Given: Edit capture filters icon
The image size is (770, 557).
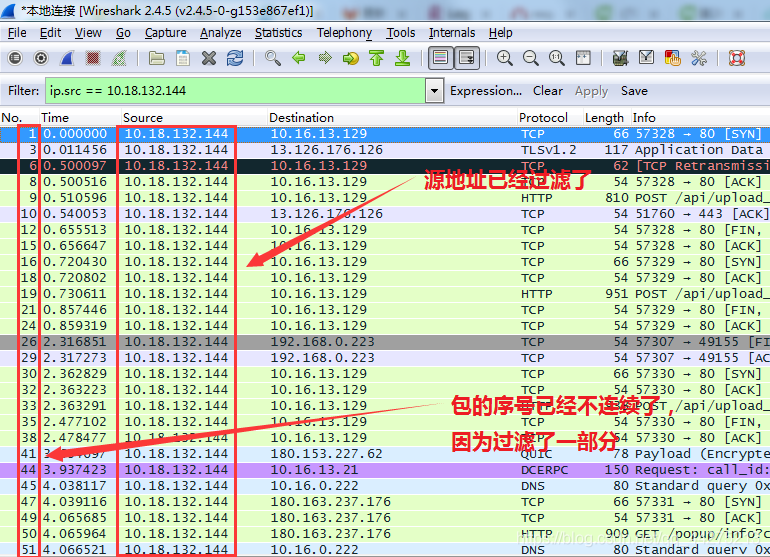Looking at the screenshot, I should coord(620,58).
